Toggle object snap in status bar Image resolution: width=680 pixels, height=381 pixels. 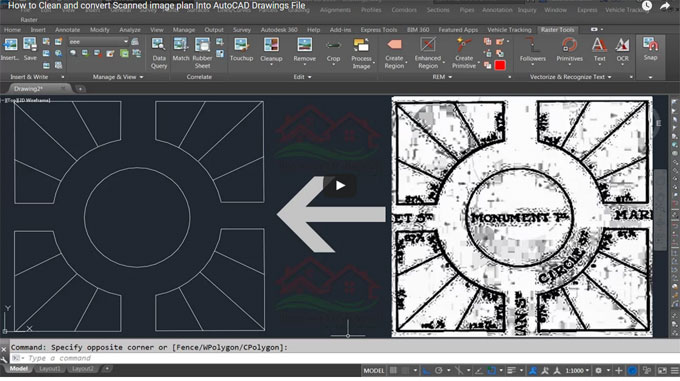[491, 371]
